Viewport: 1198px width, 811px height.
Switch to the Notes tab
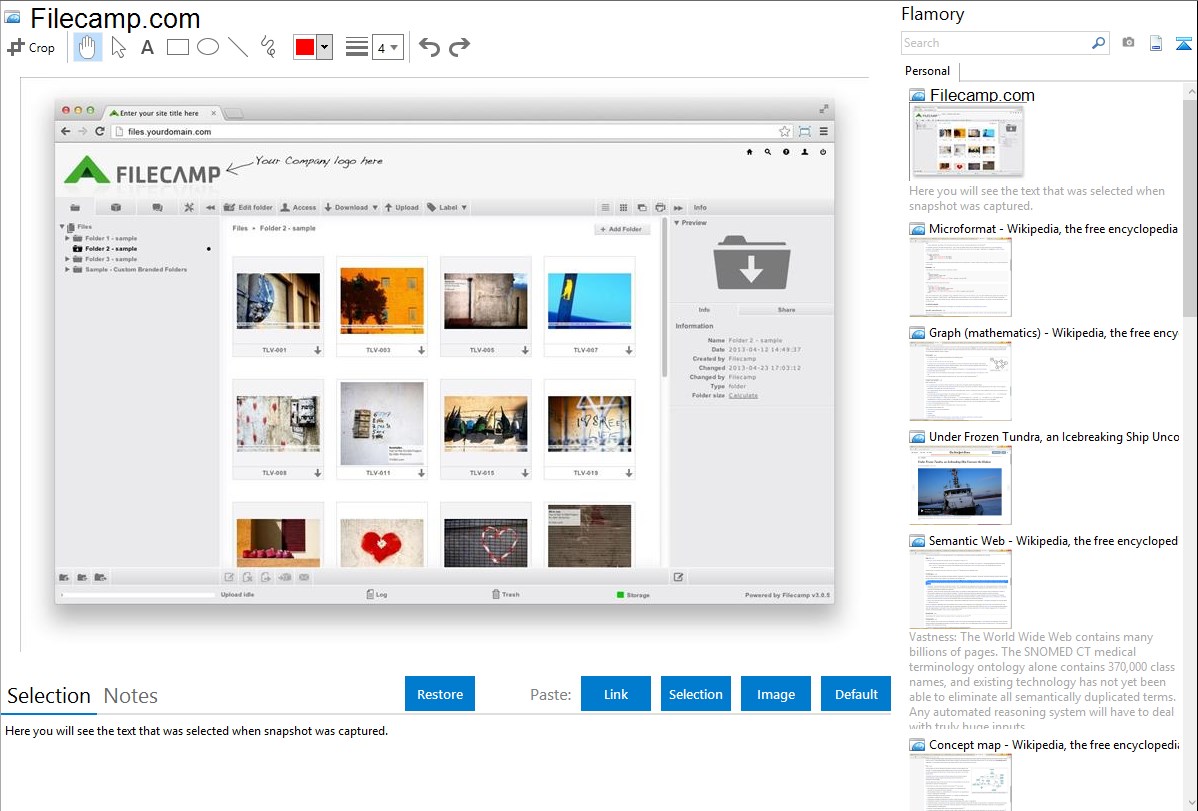131,696
